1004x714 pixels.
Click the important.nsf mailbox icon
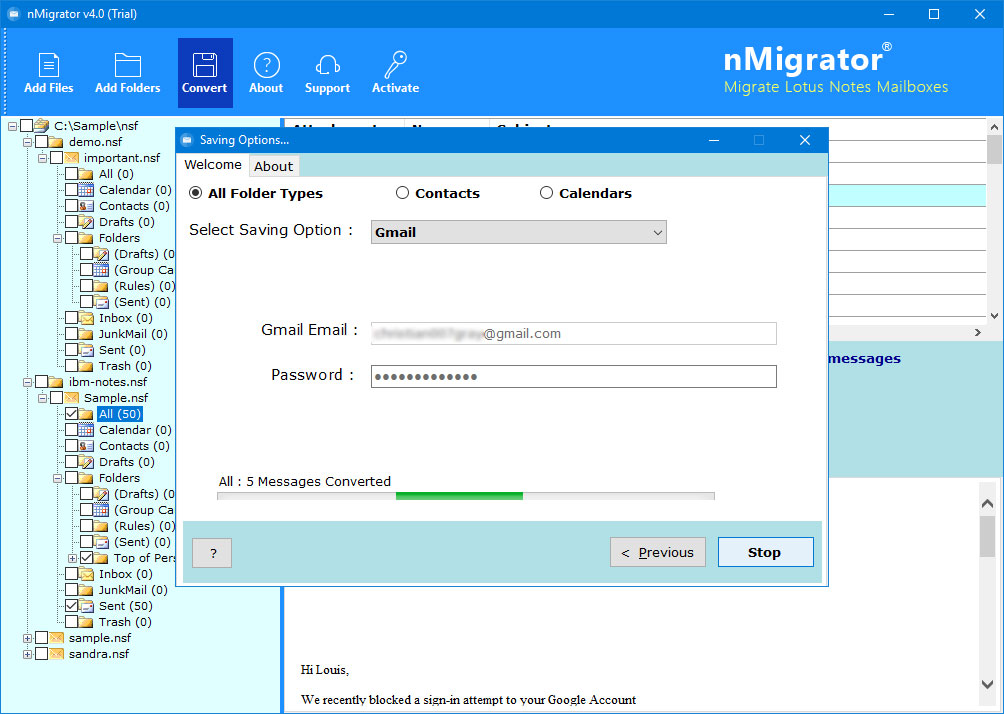(x=72, y=158)
